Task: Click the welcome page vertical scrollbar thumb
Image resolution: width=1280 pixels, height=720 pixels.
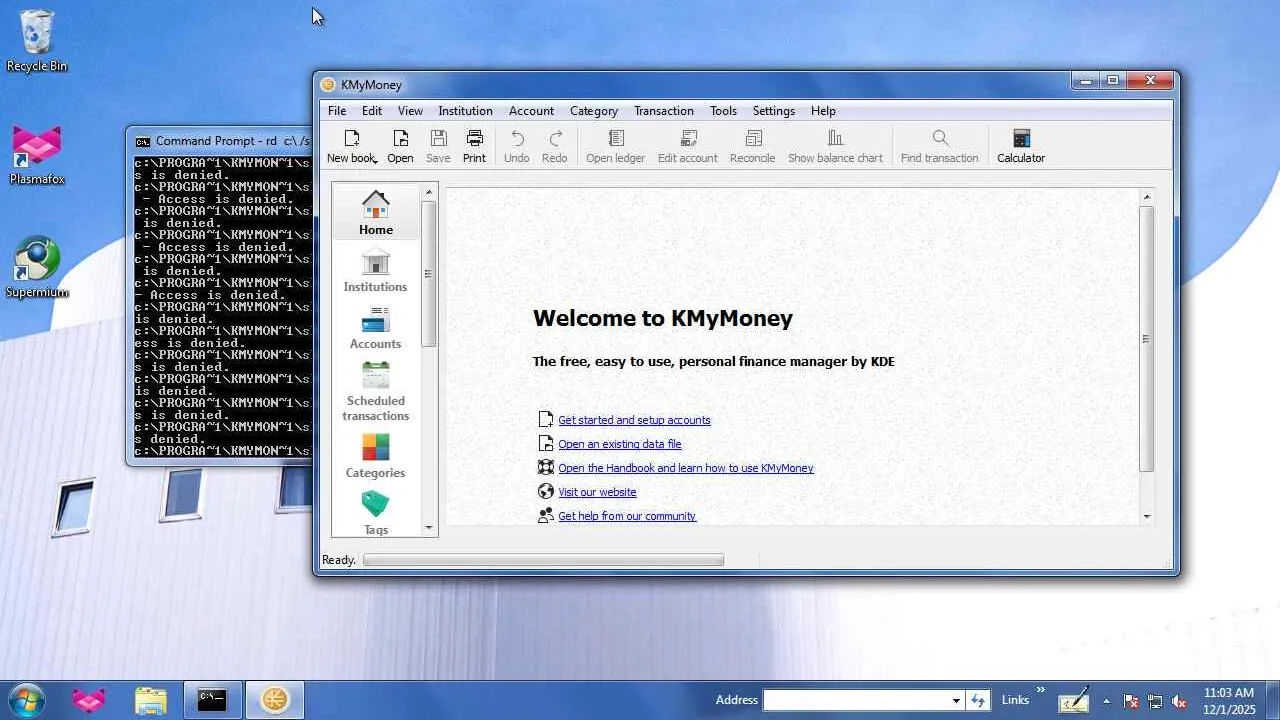Action: [x=1147, y=339]
